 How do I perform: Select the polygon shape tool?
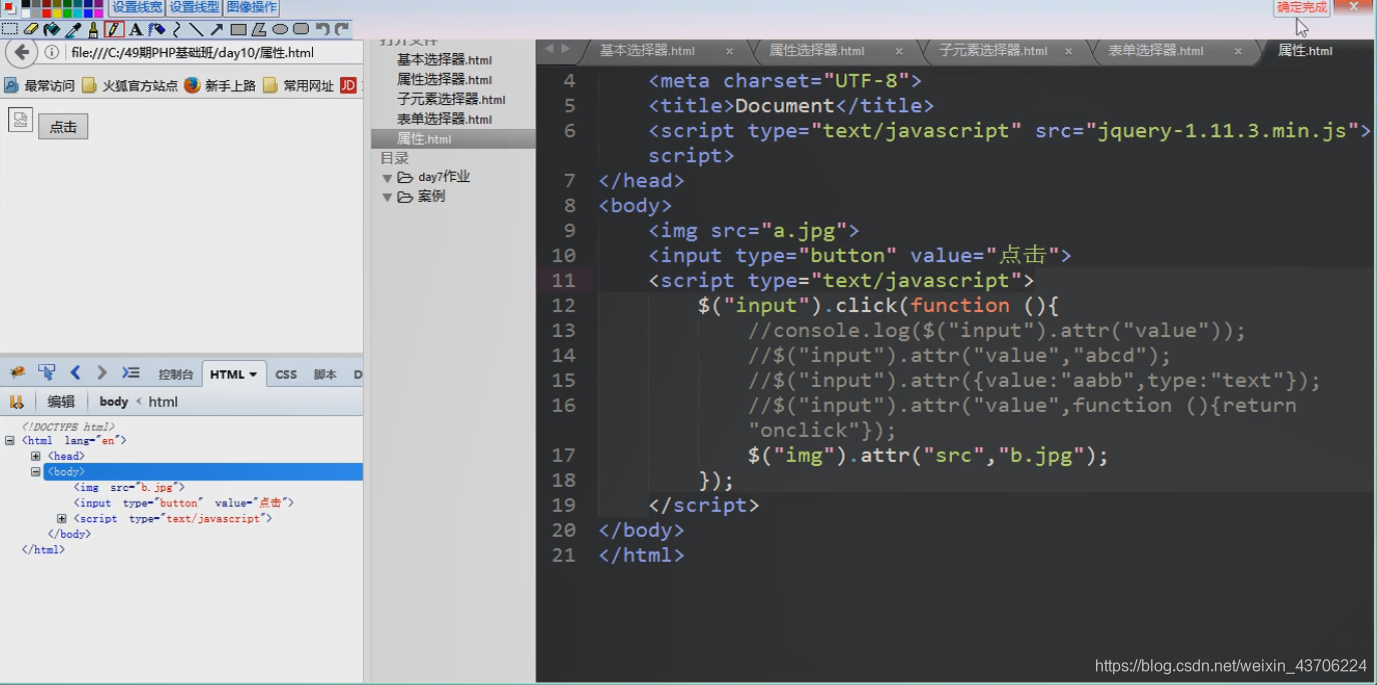click(259, 29)
